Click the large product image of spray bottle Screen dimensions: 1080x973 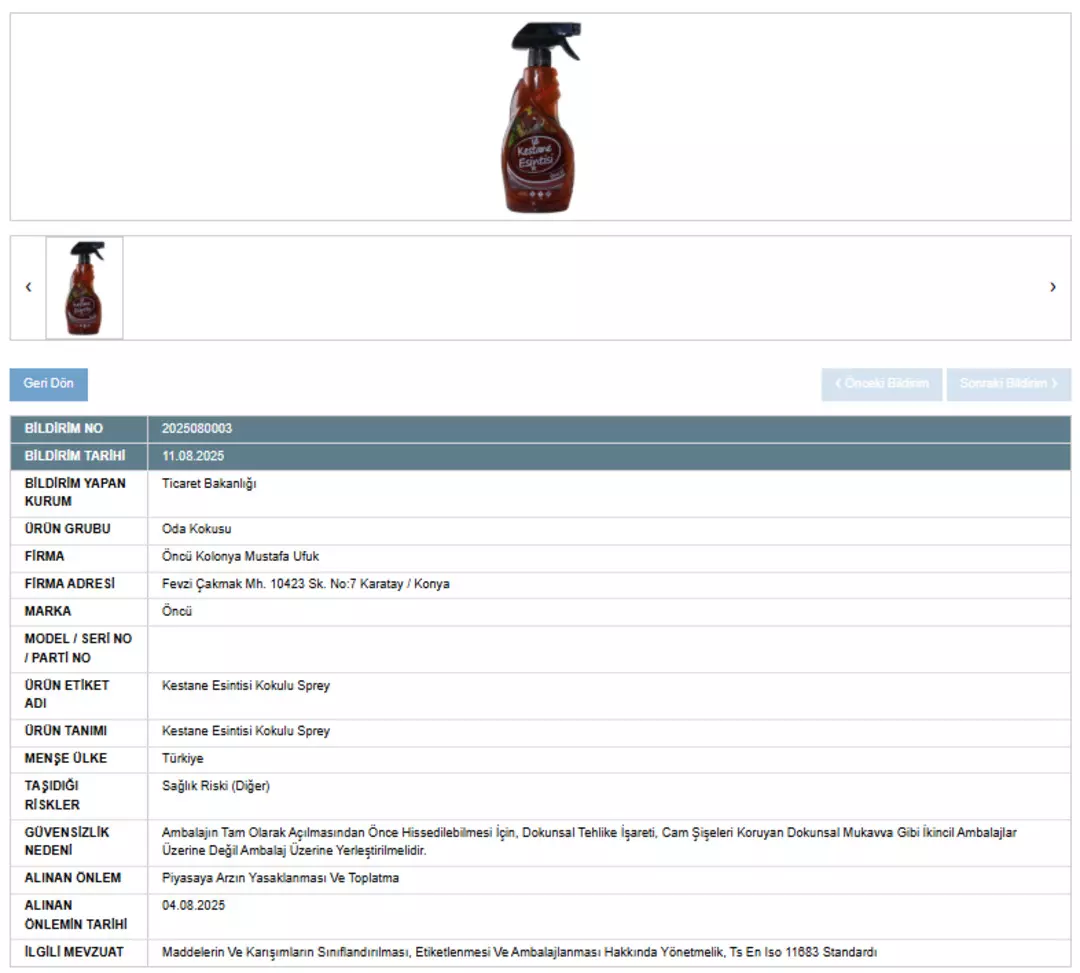click(x=540, y=117)
